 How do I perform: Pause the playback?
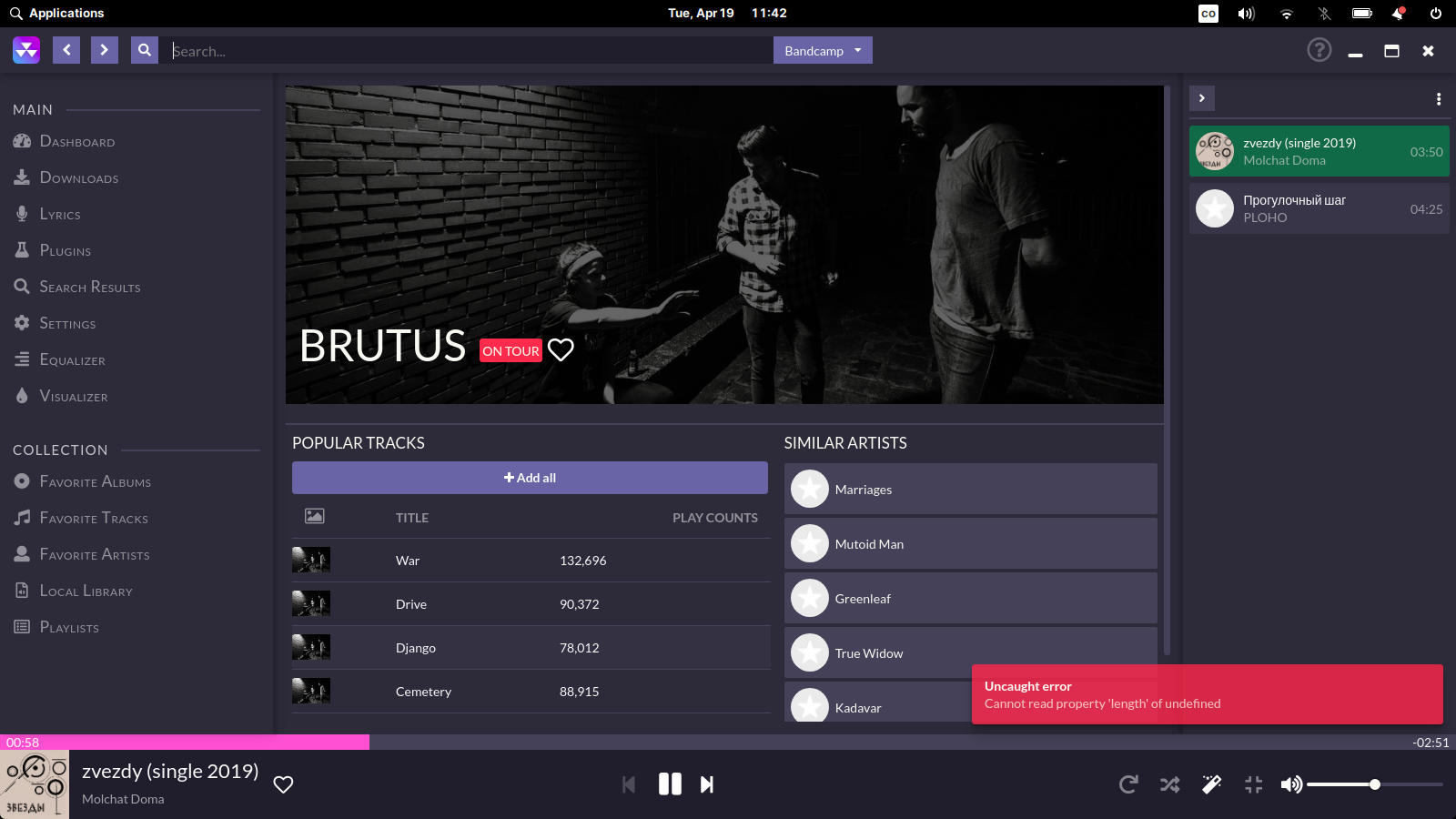coord(670,784)
